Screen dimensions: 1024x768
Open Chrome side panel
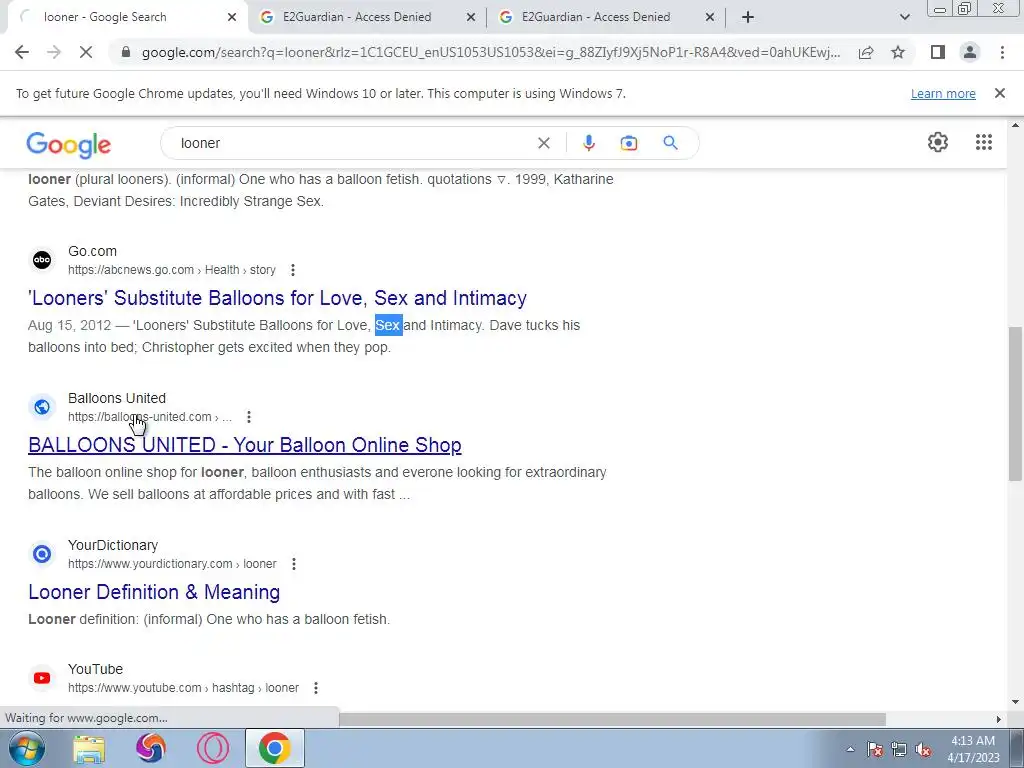click(938, 52)
